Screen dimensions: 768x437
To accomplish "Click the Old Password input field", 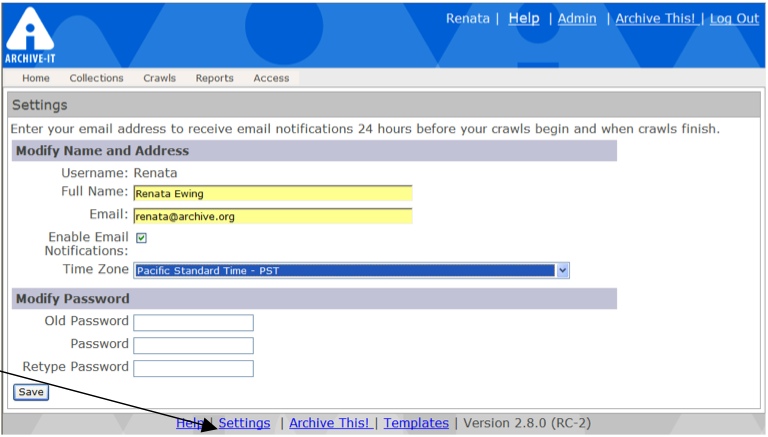I will coord(193,322).
